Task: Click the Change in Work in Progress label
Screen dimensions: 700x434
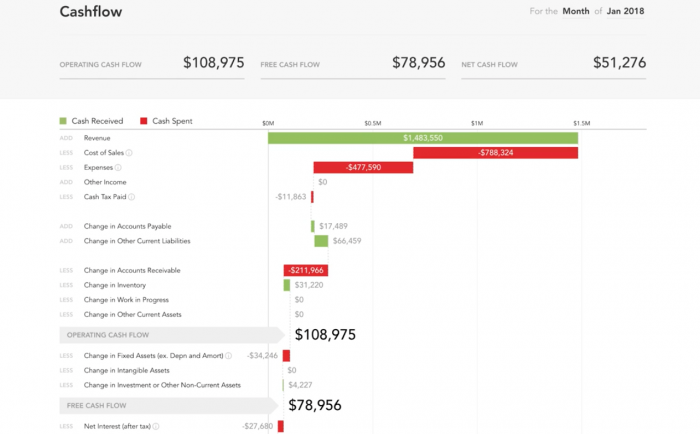Action: pyautogui.click(x=126, y=300)
